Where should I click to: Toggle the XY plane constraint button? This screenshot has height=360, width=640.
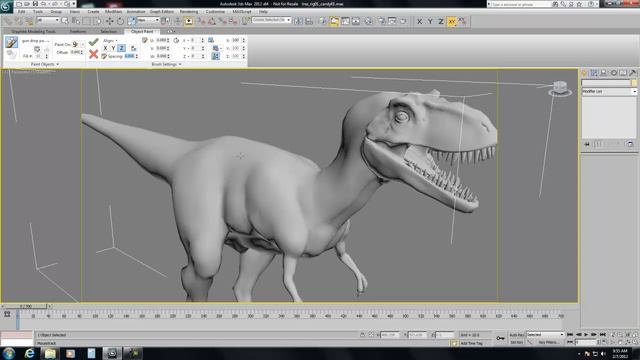tap(451, 21)
